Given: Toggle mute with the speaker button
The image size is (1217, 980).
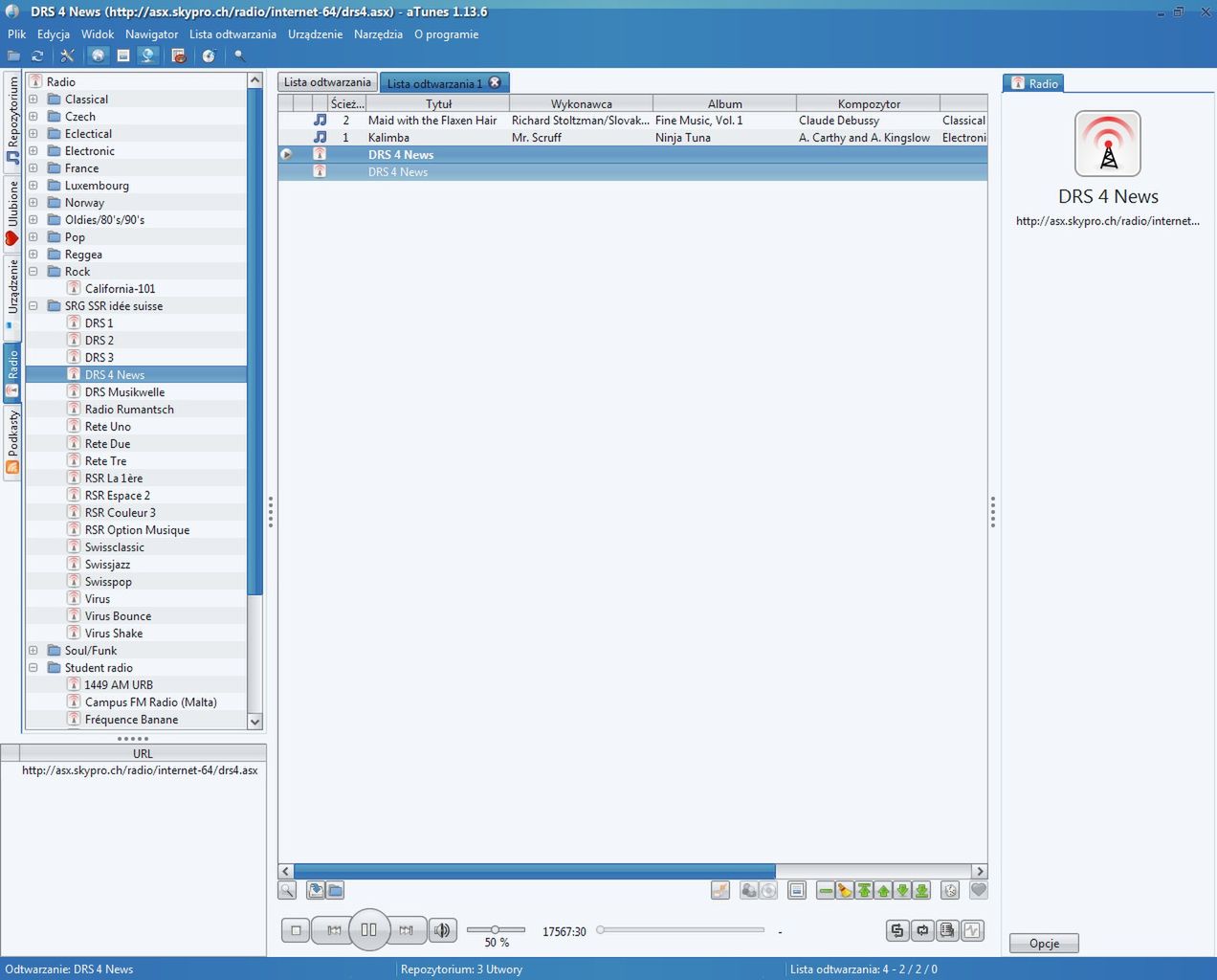Looking at the screenshot, I should click(x=442, y=930).
